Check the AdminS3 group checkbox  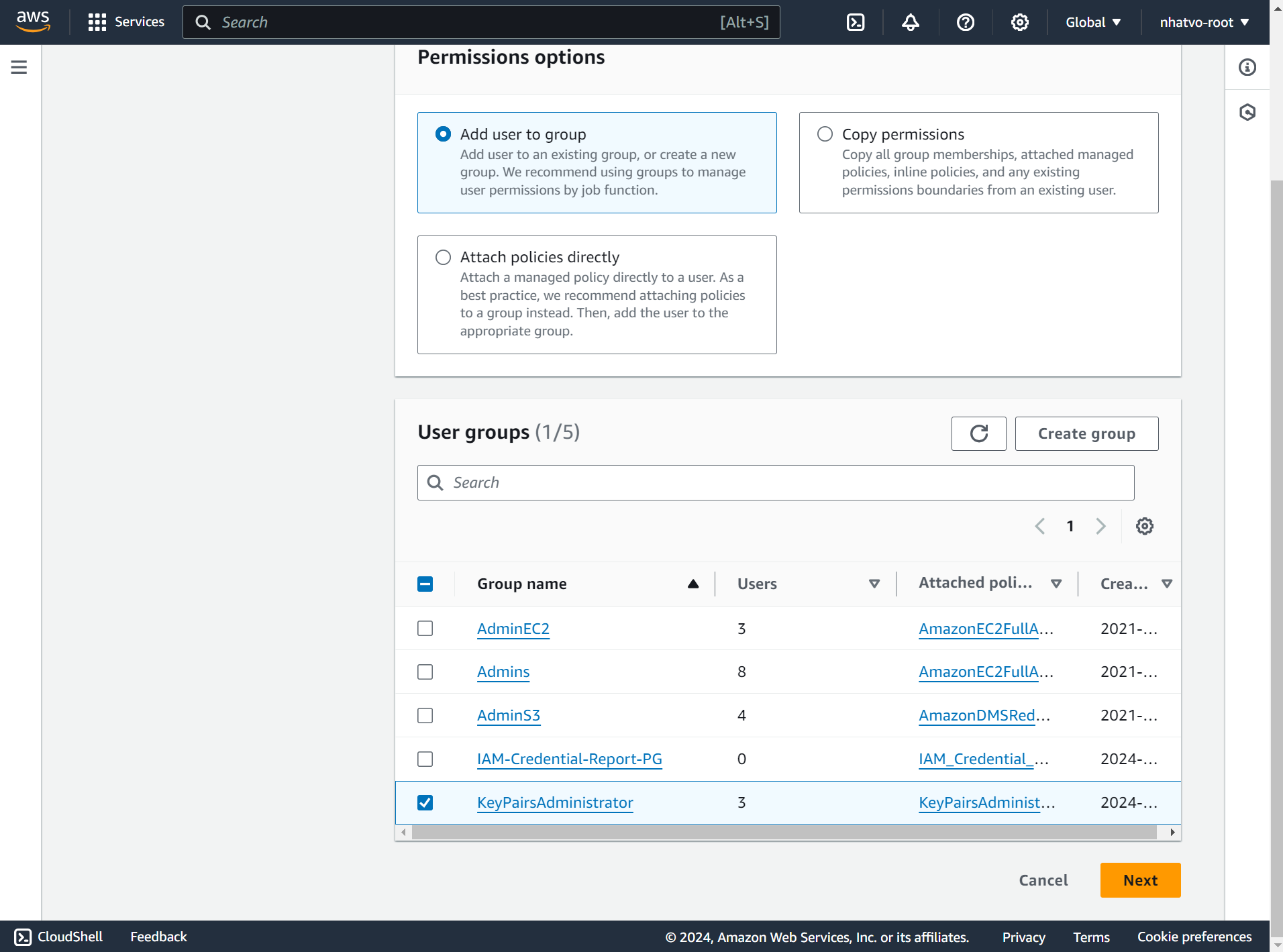425,715
